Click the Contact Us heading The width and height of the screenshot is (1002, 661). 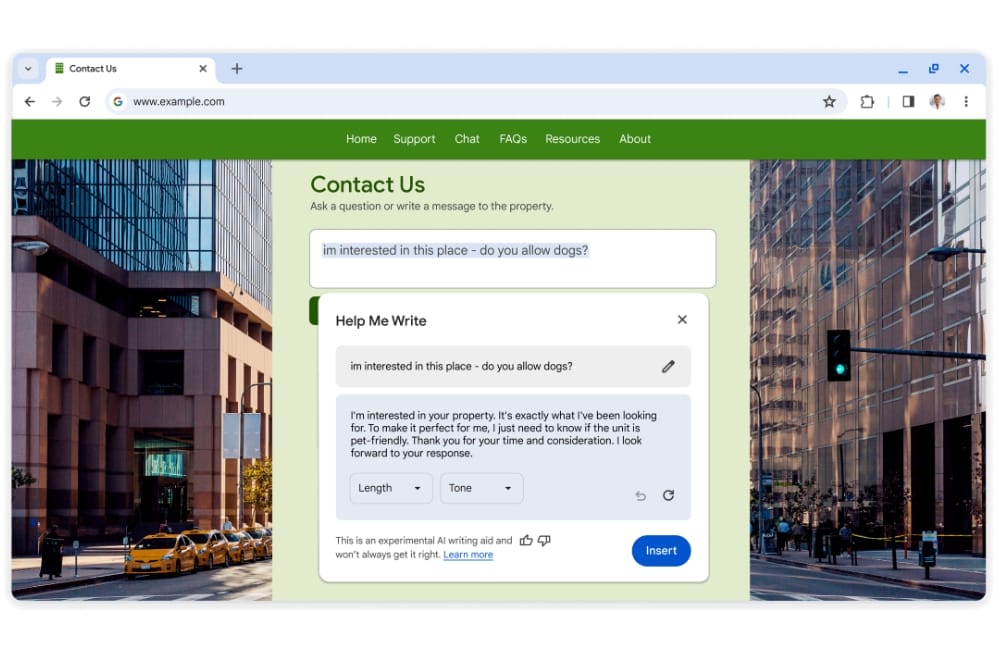coord(367,185)
